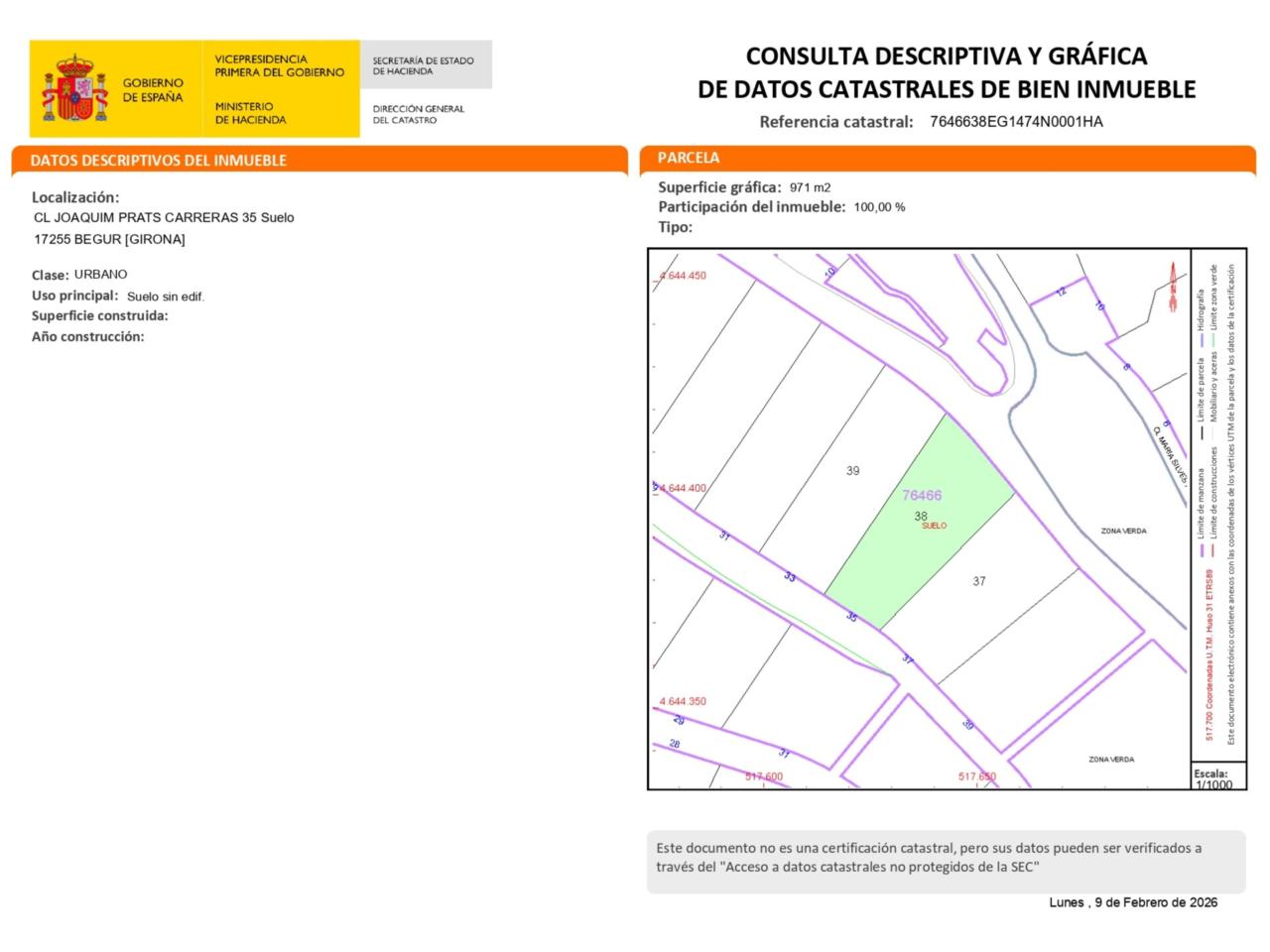Screen dimensions: 1270x952
Task: Click the Gobierno de España logo text
Action: (153, 90)
